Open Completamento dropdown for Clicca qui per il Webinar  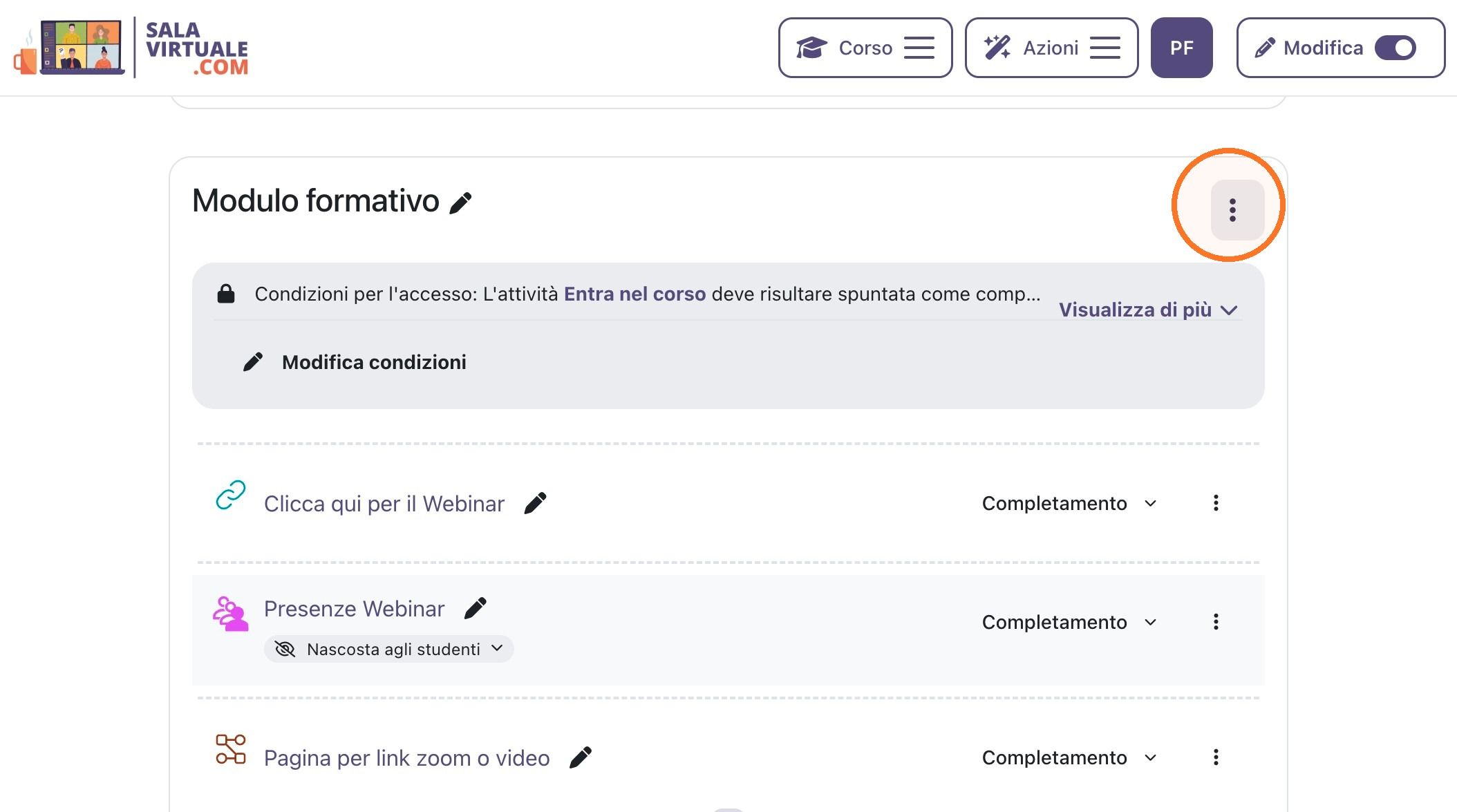coord(1069,503)
